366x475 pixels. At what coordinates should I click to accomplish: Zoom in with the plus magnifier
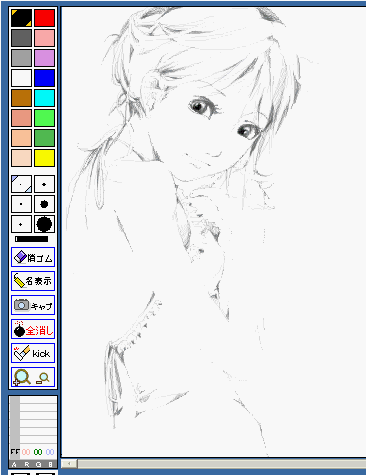pos(22,377)
